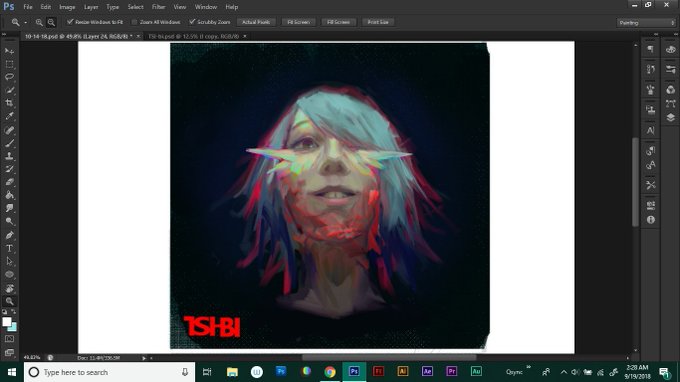Select the Dodge tool
The width and height of the screenshot is (680, 382).
[x=9, y=222]
